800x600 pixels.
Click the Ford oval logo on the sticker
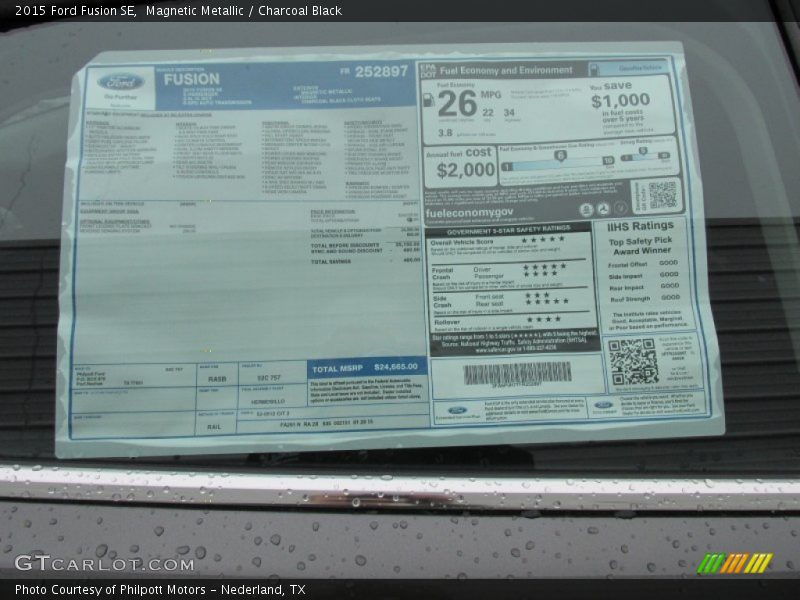coord(120,82)
